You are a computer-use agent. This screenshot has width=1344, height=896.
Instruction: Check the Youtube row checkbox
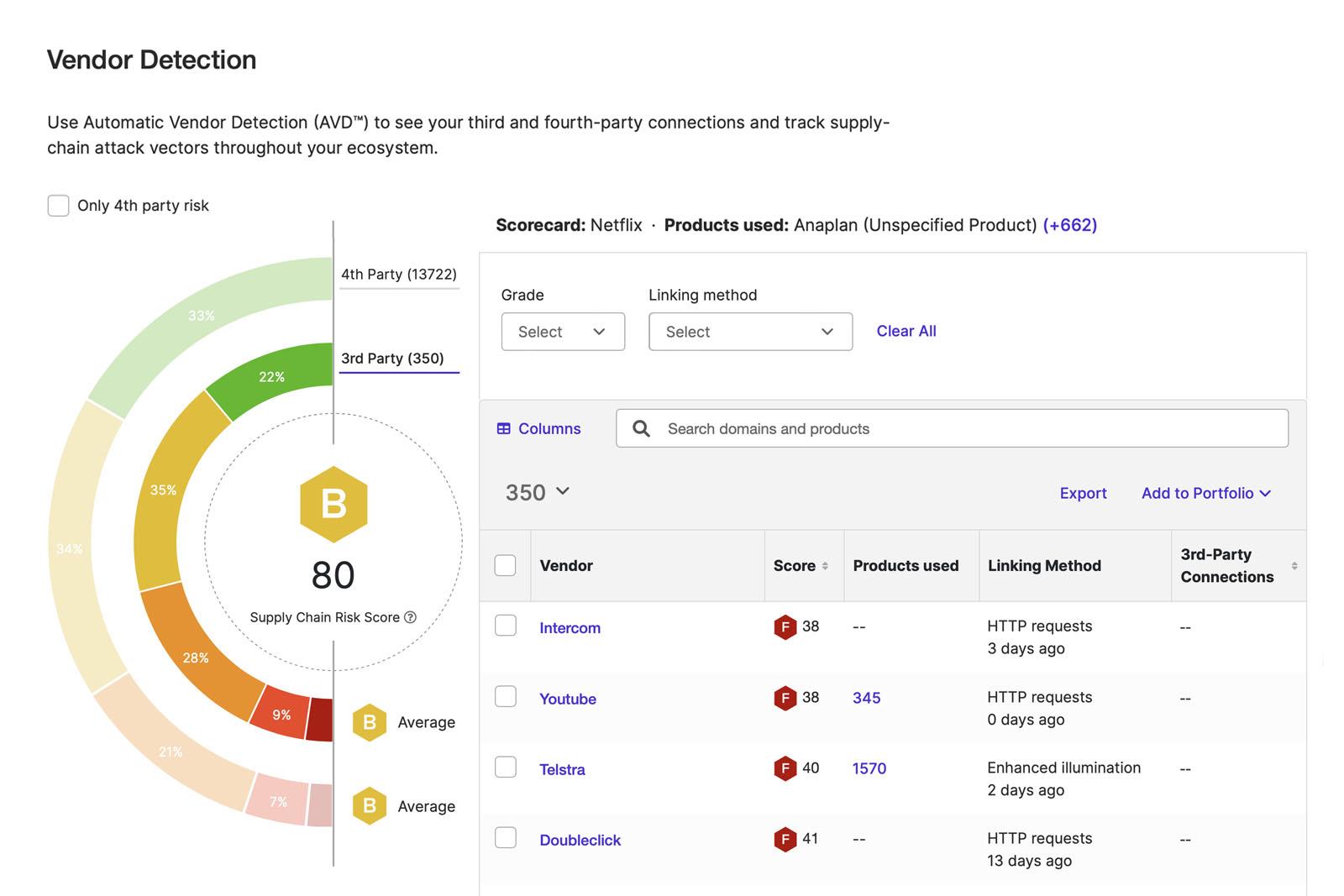pyautogui.click(x=505, y=696)
